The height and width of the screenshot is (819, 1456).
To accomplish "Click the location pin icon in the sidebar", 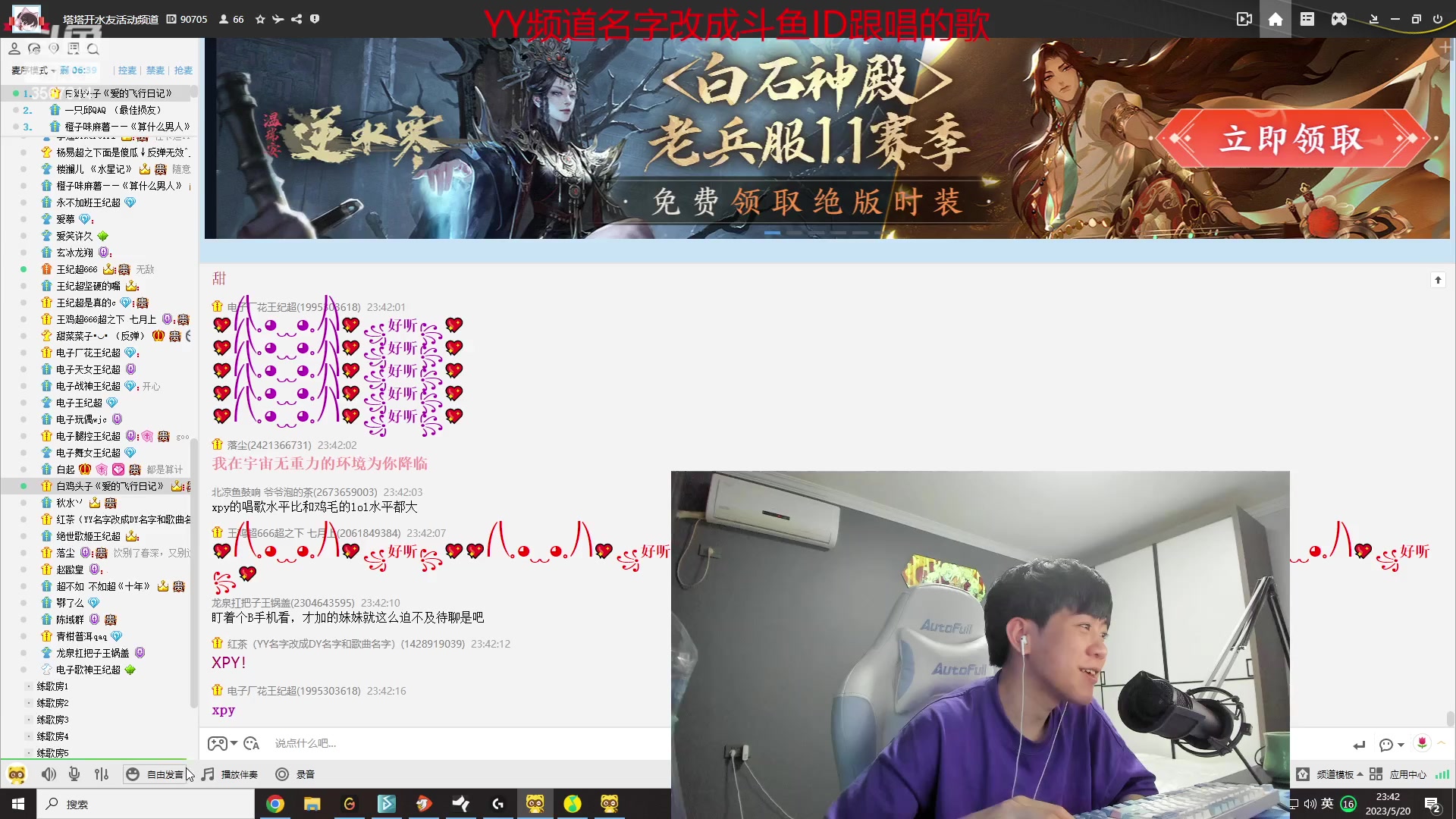I will pos(54,49).
